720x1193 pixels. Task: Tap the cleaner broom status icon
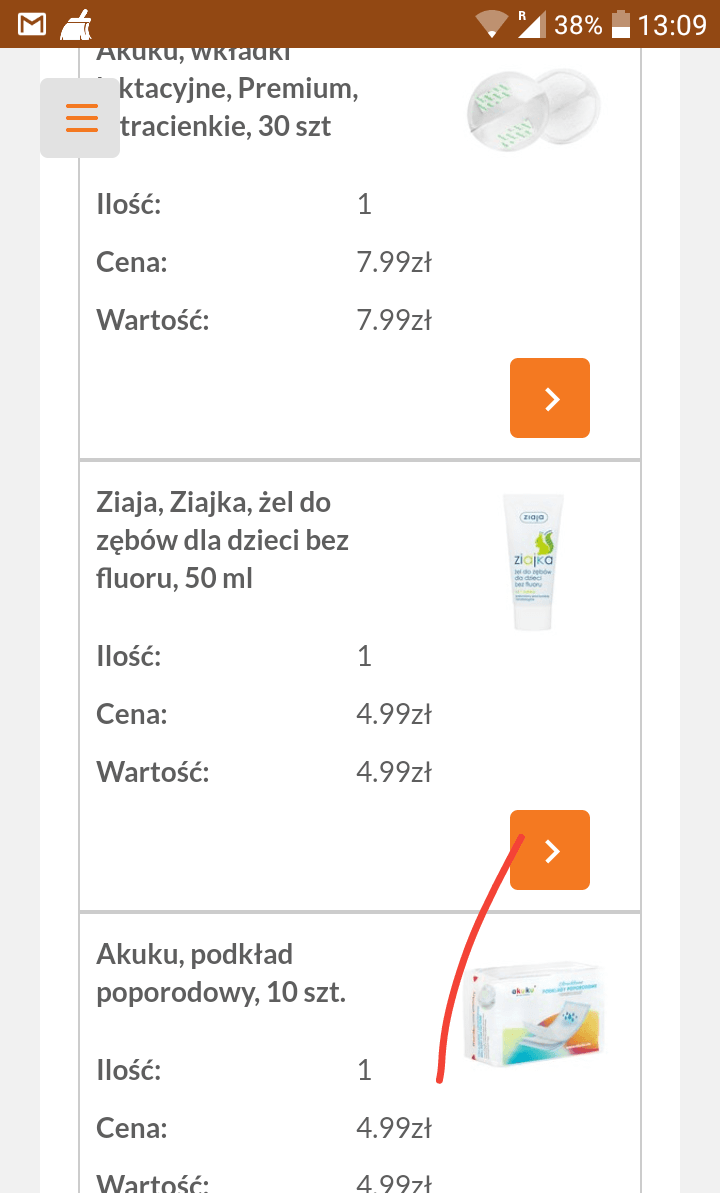(75, 24)
